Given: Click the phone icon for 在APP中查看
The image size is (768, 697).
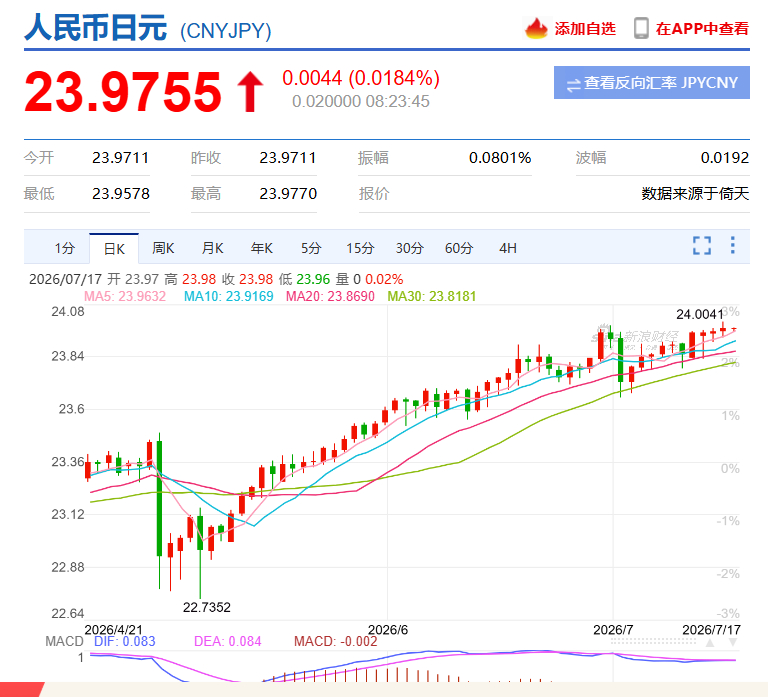Looking at the screenshot, I should pos(641,28).
